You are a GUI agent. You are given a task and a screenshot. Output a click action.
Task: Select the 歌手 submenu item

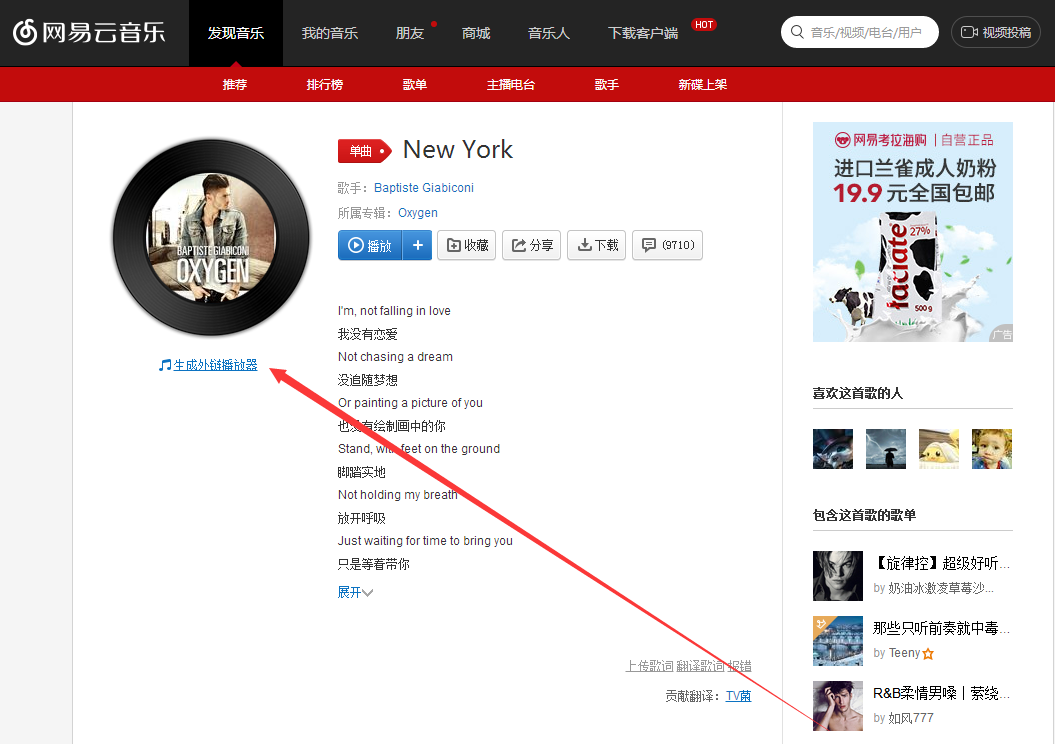606,85
